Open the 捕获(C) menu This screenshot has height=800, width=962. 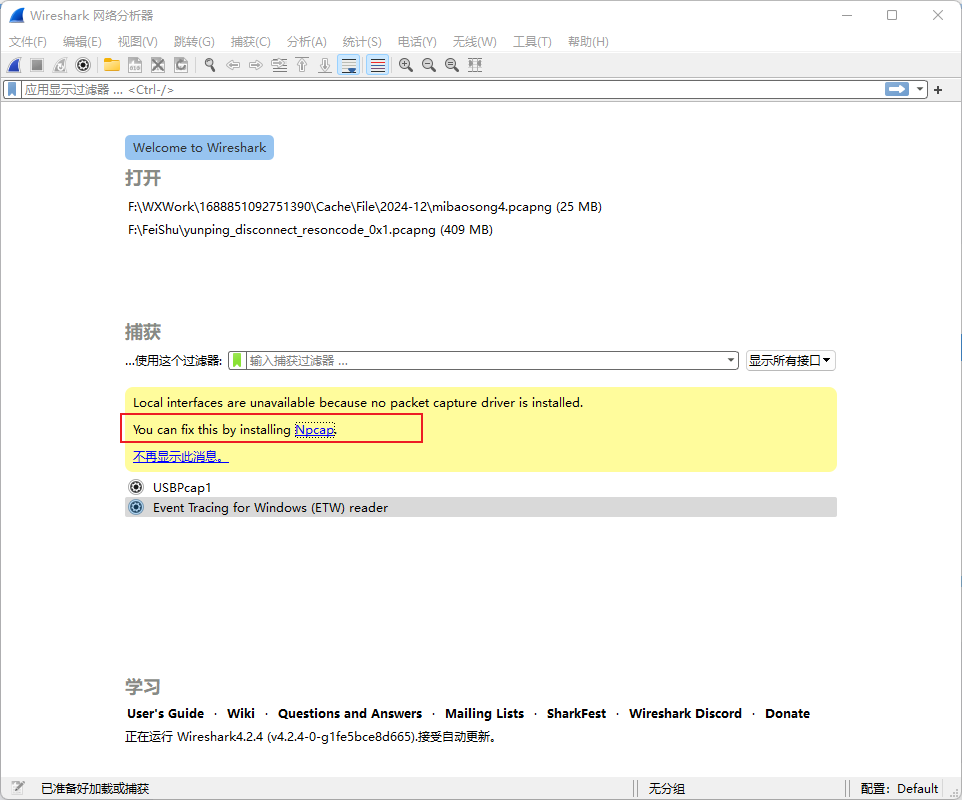pyautogui.click(x=250, y=42)
